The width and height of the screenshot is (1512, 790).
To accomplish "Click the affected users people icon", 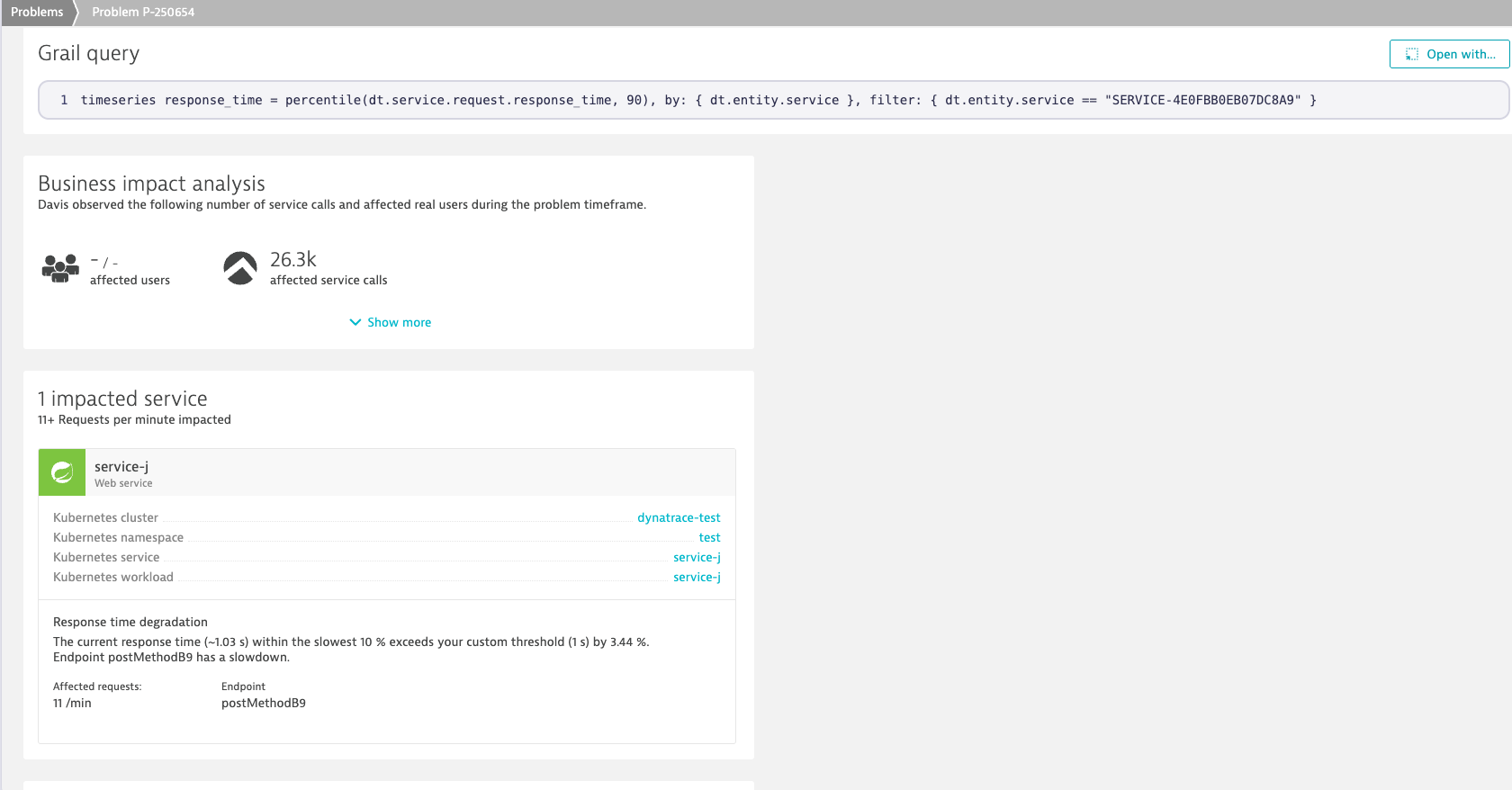I will point(60,268).
